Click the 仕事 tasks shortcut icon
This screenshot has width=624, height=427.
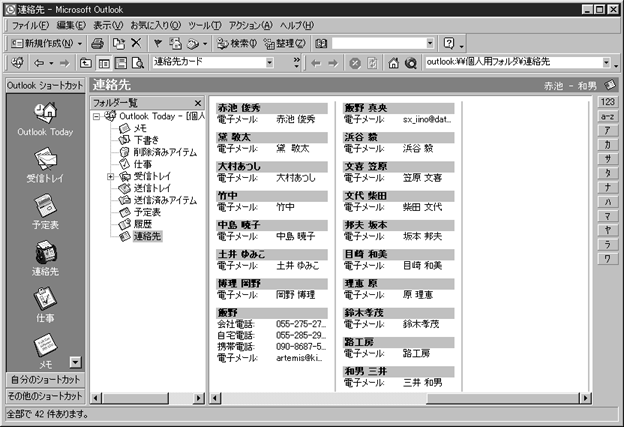point(44,298)
